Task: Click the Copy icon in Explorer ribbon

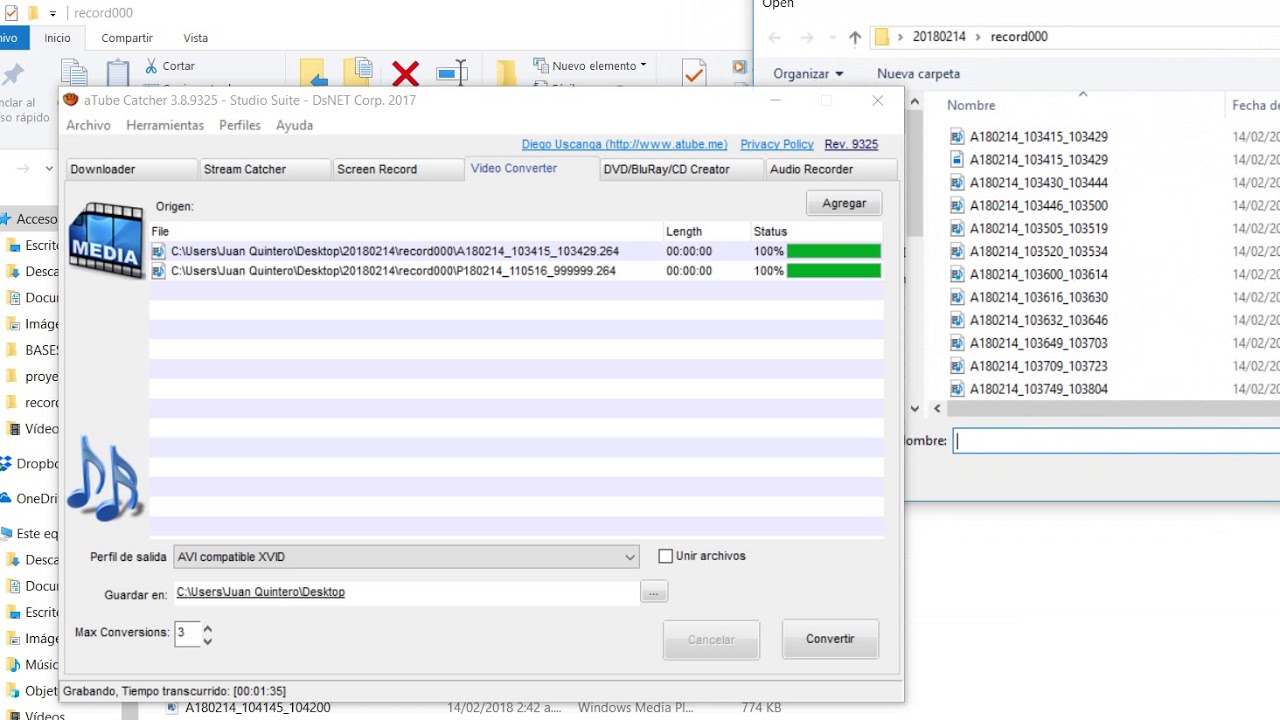Action: click(x=74, y=74)
